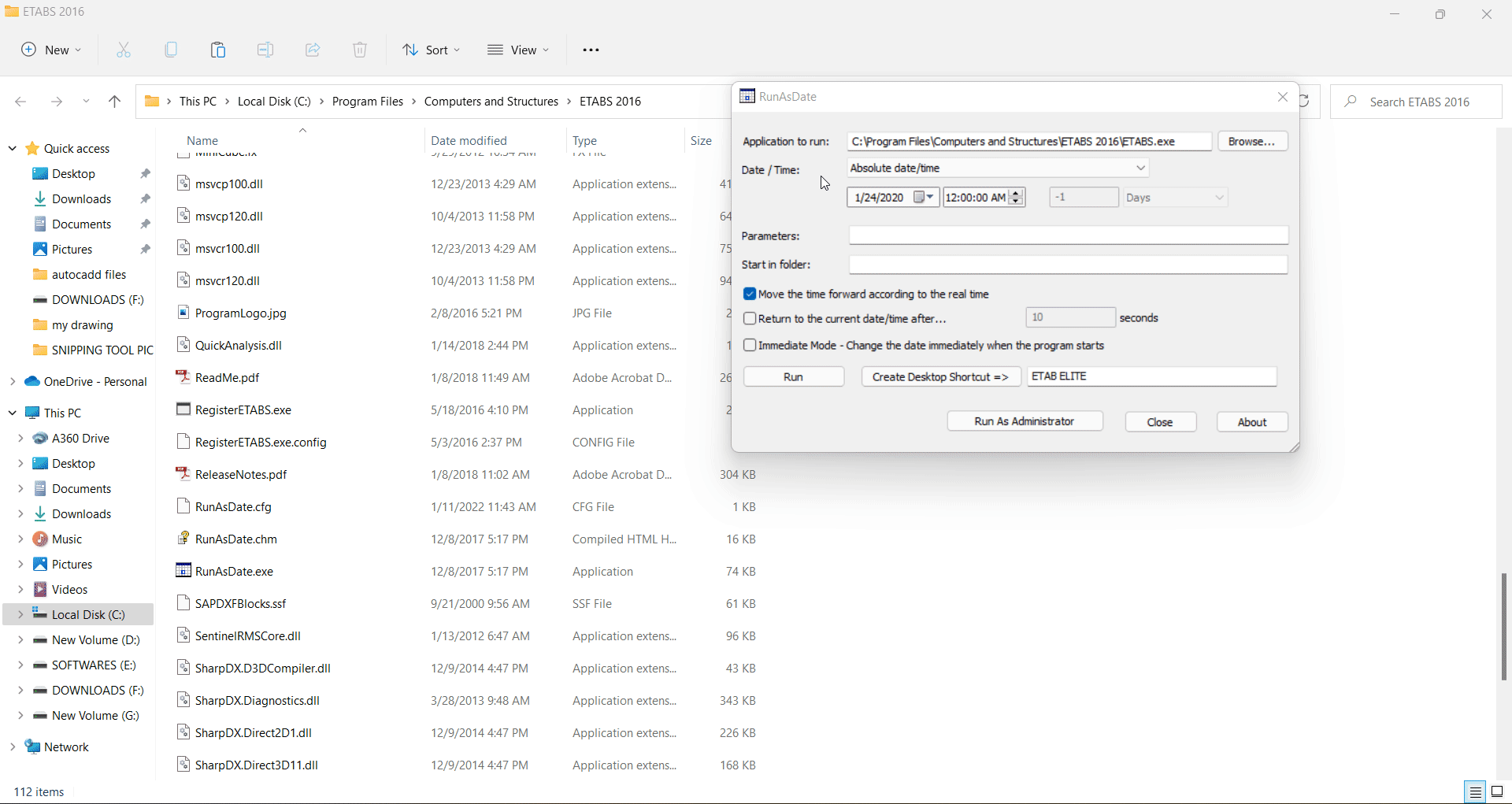This screenshot has height=804, width=1512.
Task: Collapse the Quick access tree section
Action: point(13,148)
